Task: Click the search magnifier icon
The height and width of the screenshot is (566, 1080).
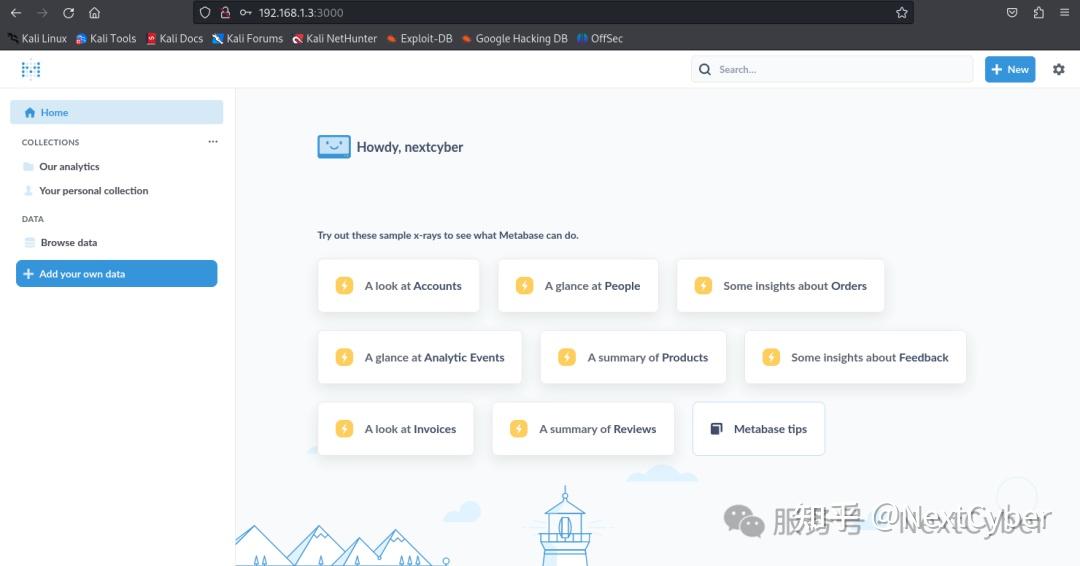Action: click(705, 69)
